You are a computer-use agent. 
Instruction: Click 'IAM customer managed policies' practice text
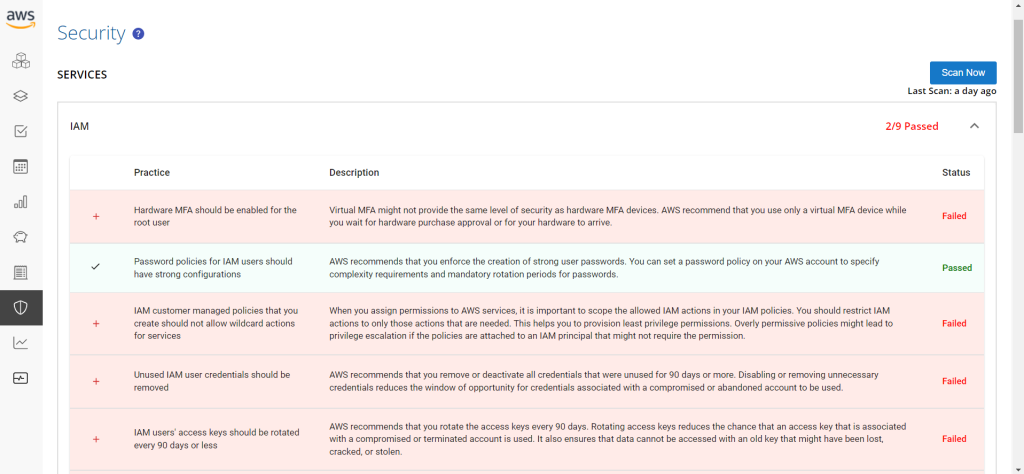coord(216,323)
